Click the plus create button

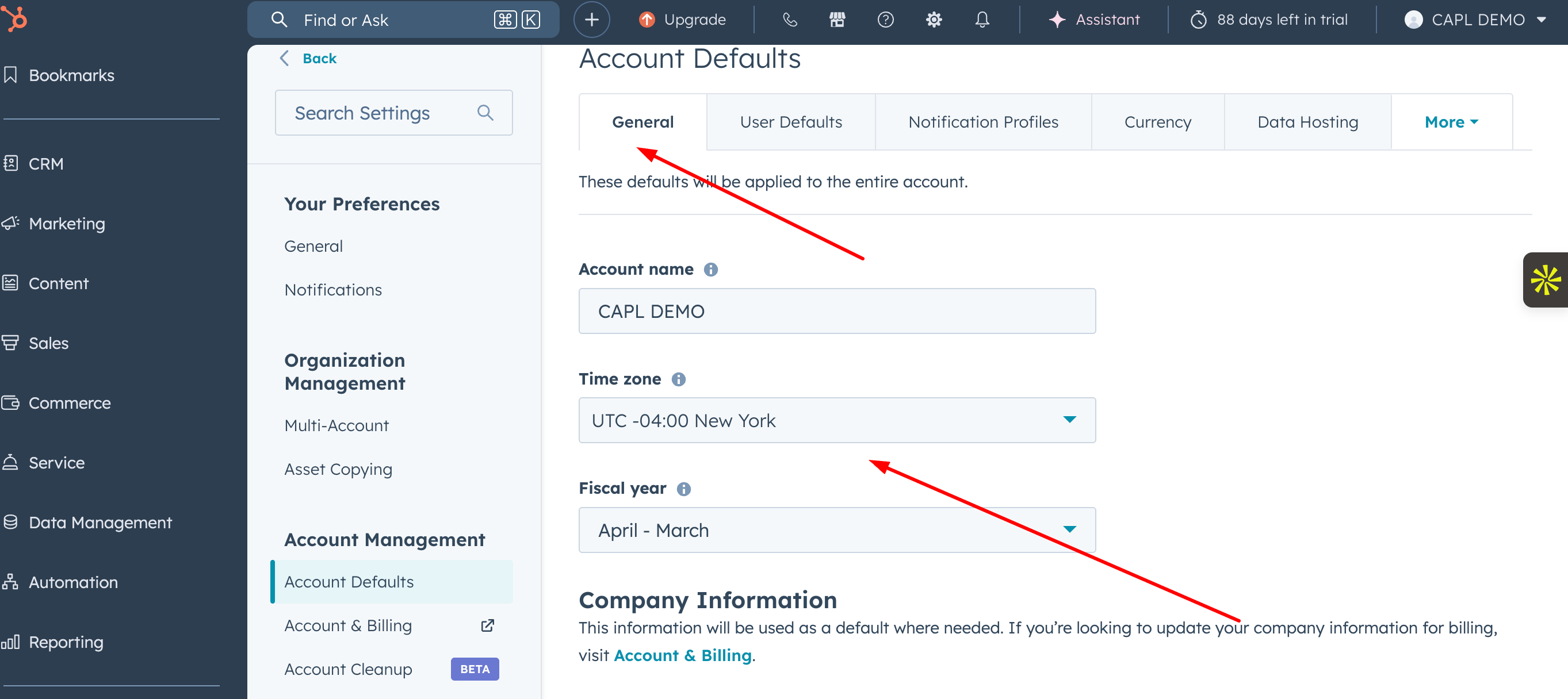pyautogui.click(x=591, y=20)
